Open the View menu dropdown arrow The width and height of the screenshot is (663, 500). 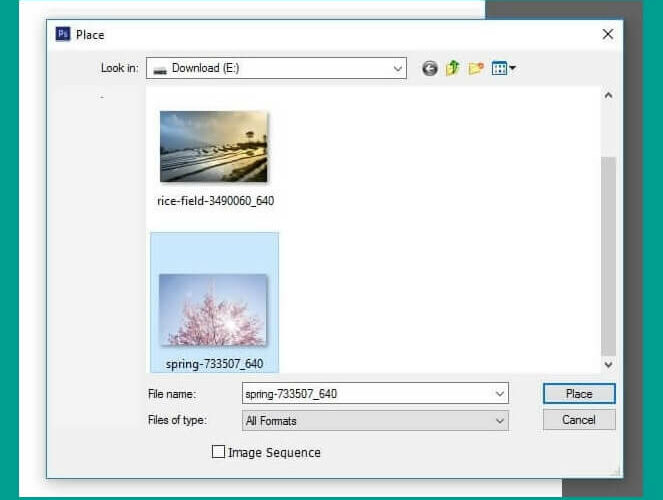(x=512, y=68)
